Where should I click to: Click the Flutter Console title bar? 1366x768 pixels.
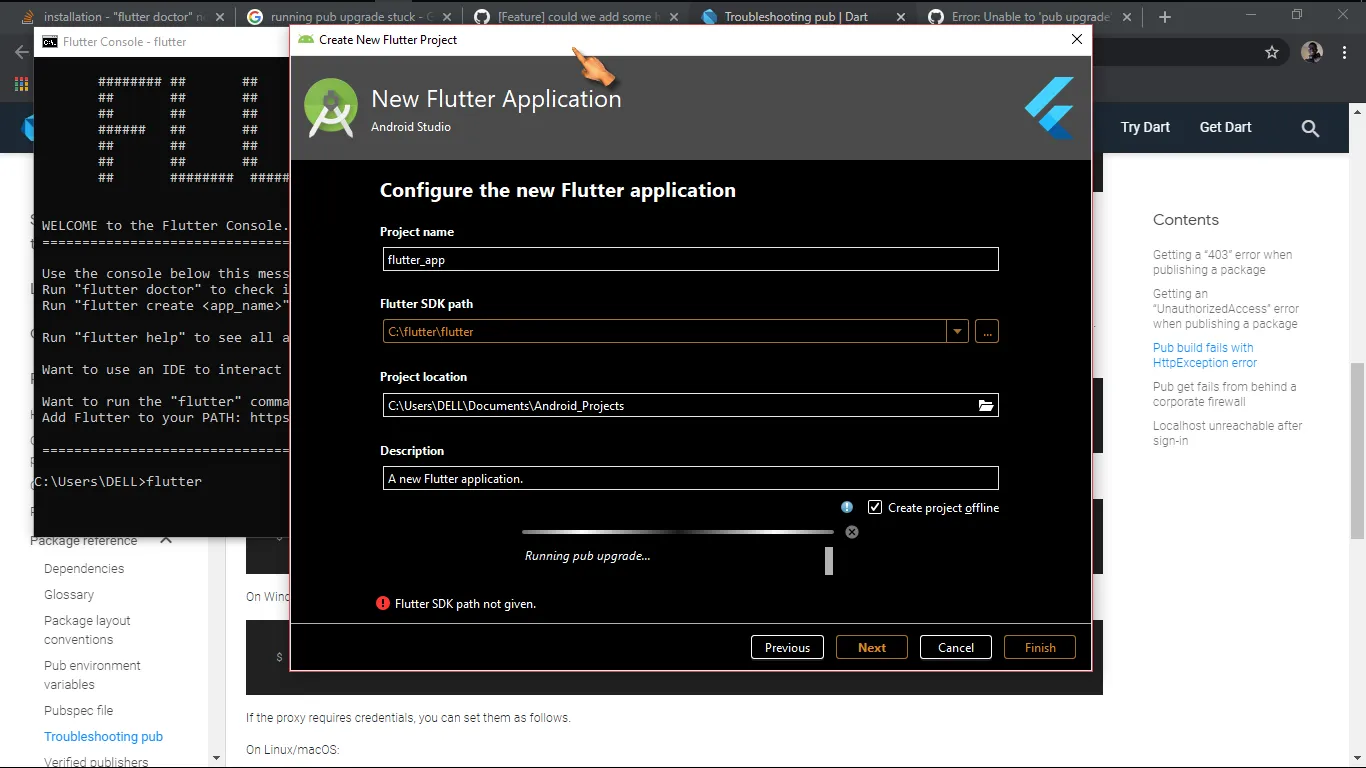pos(162,42)
